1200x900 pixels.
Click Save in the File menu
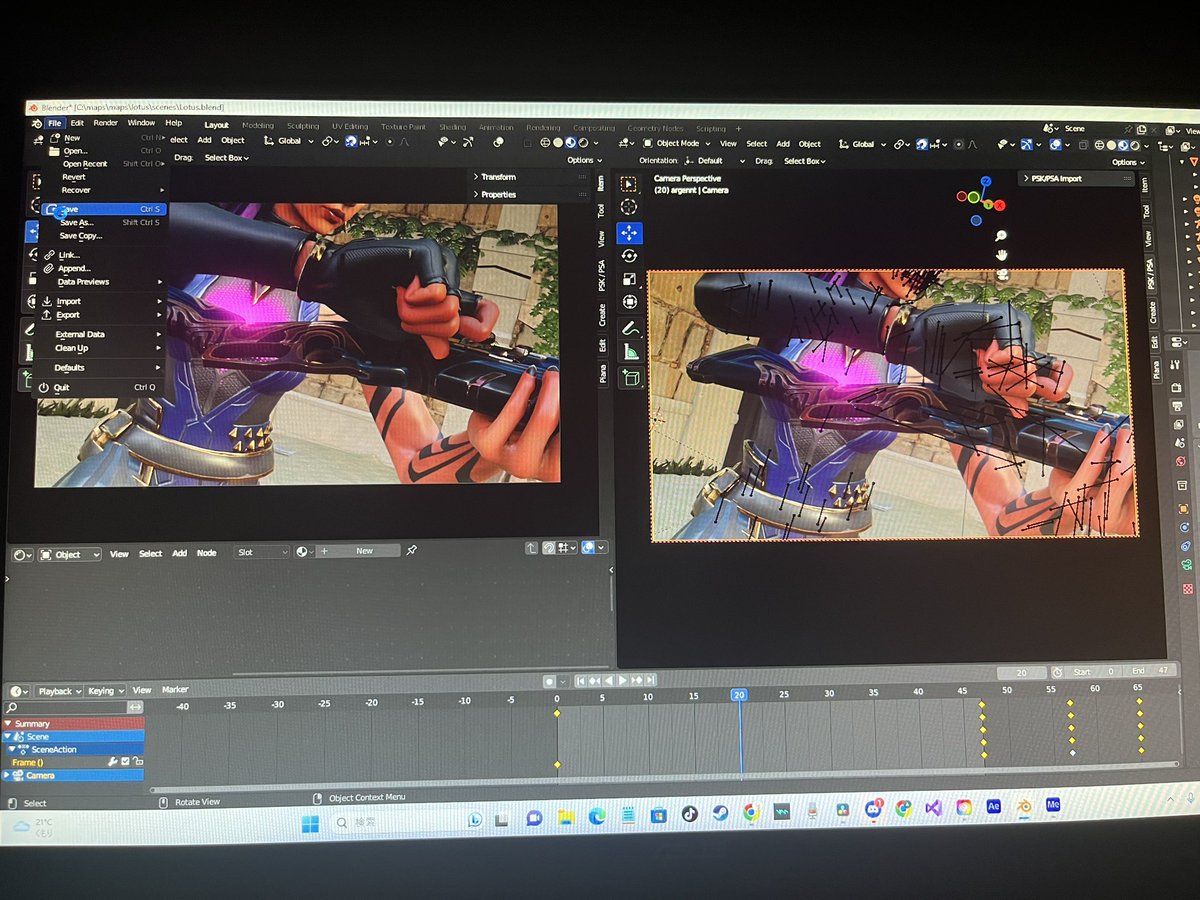point(103,209)
